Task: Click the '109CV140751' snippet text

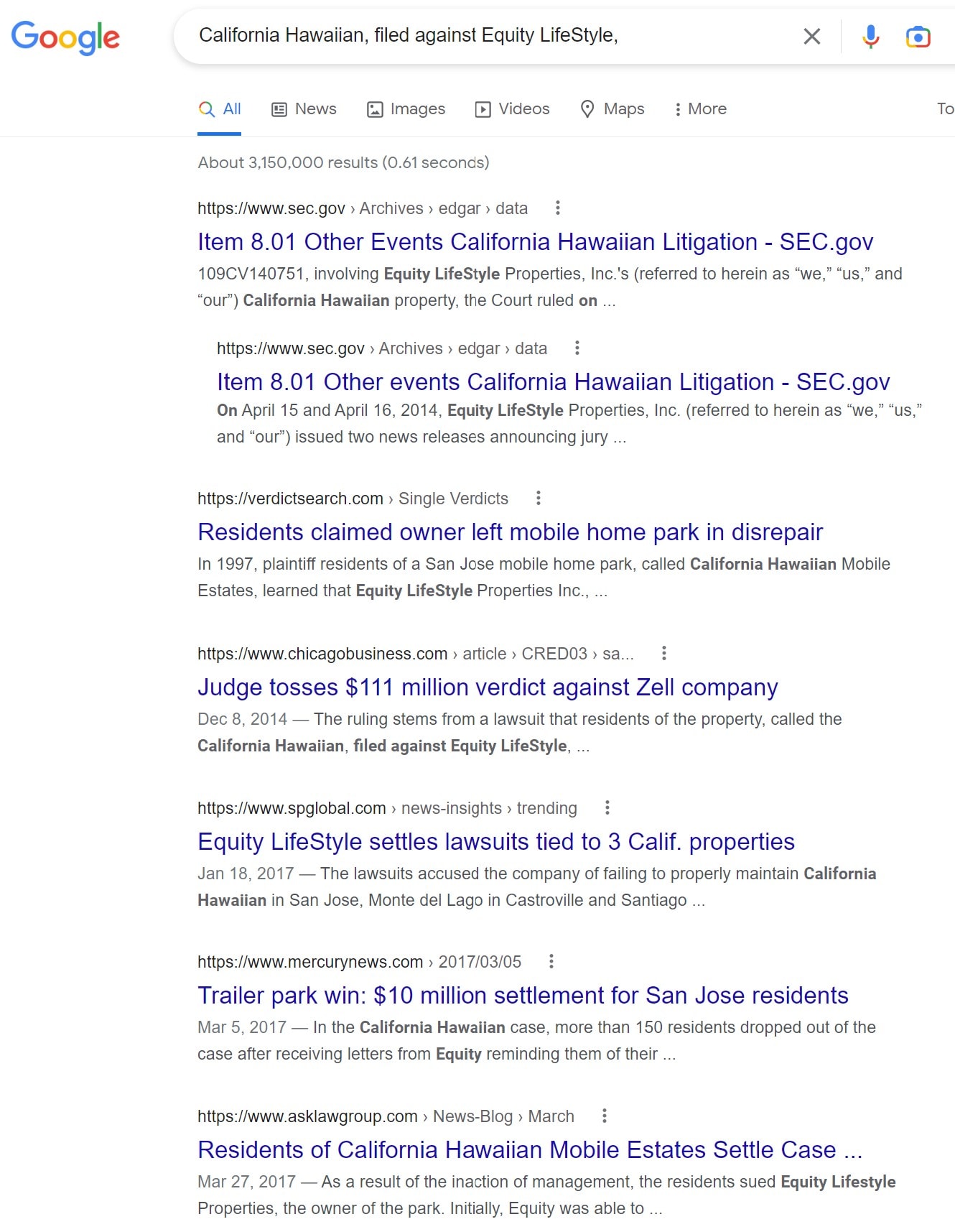Action: 550,287
